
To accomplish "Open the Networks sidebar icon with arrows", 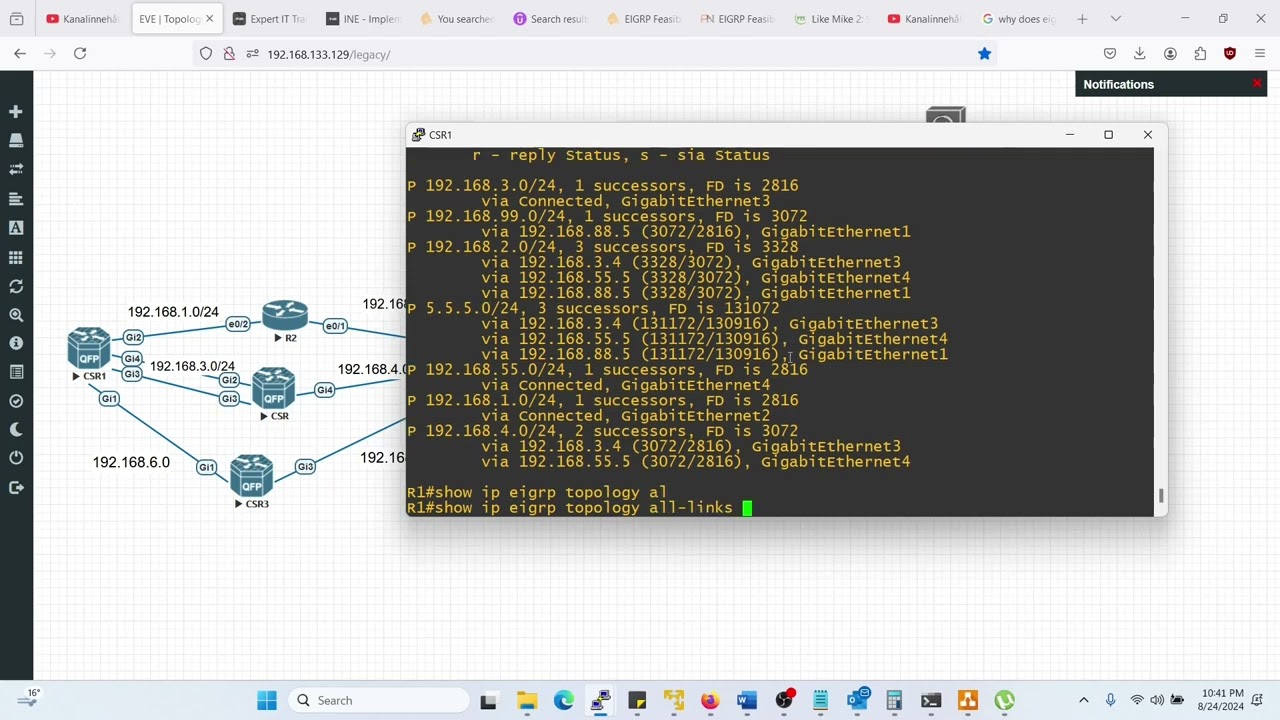I will point(16,170).
